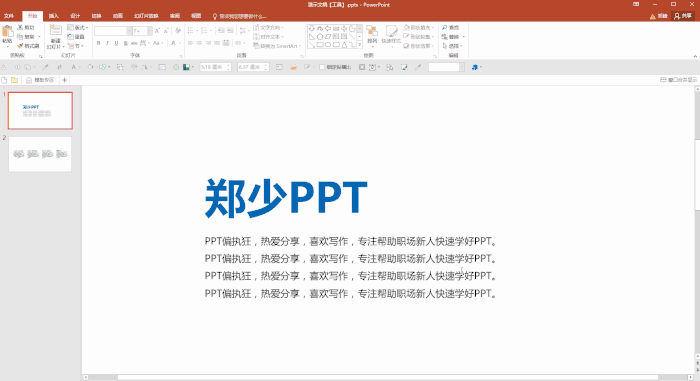The image size is (700, 381).
Task: Switch to the Animations (动画) tab
Action: click(x=118, y=16)
